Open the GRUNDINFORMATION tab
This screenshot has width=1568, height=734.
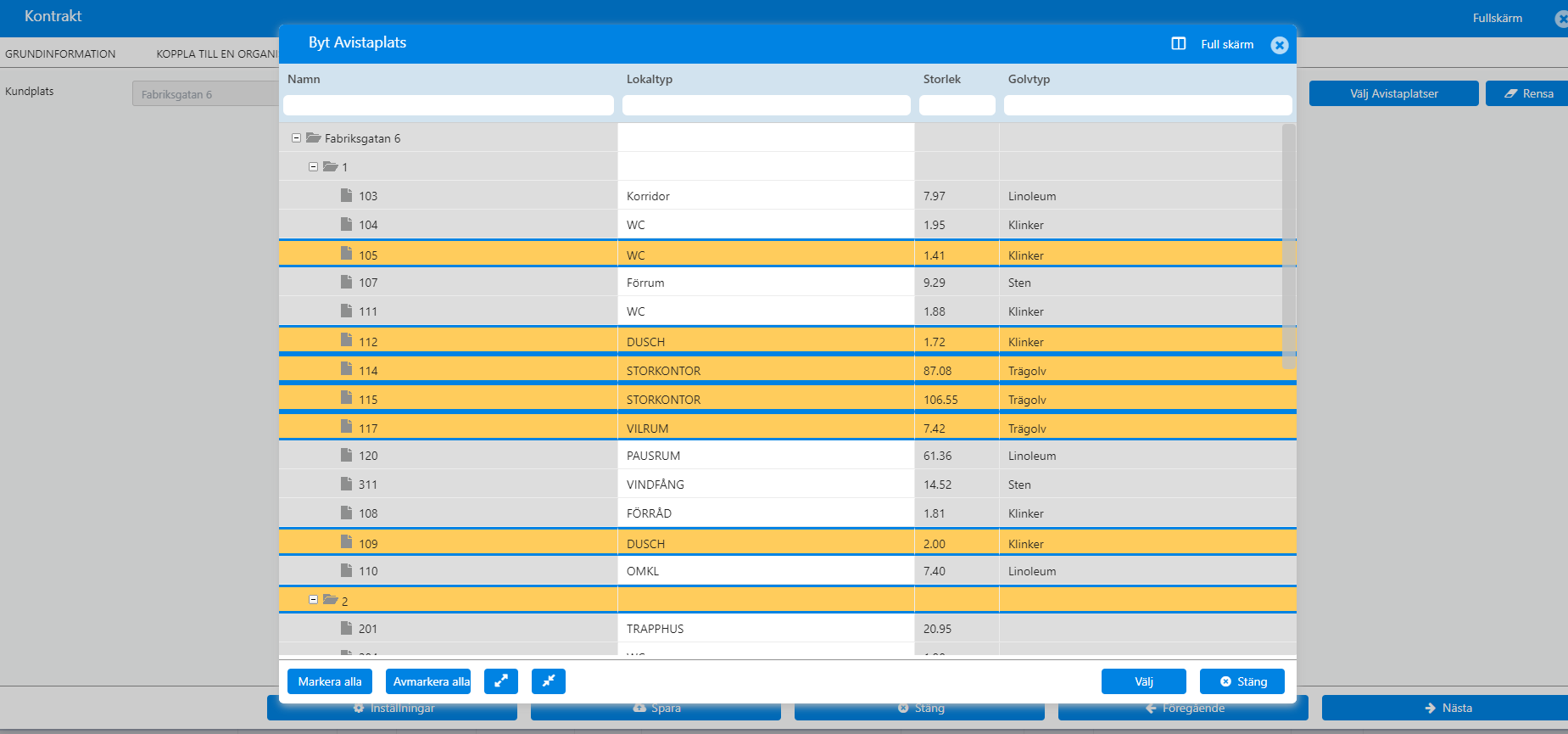click(x=60, y=53)
